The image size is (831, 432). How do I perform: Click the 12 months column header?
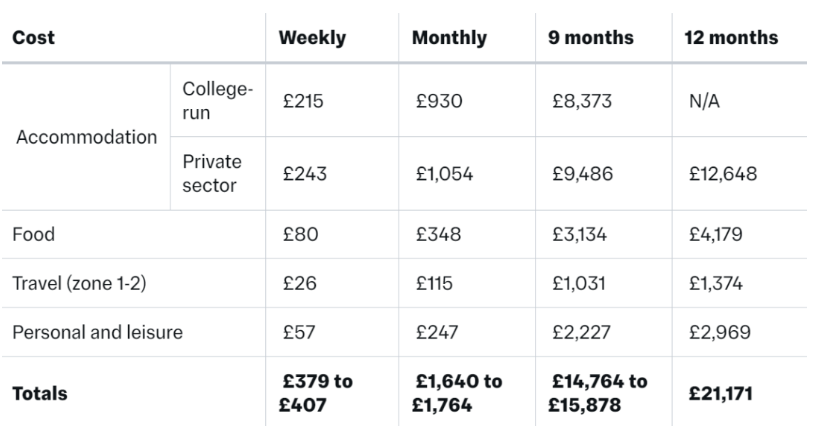tap(731, 38)
